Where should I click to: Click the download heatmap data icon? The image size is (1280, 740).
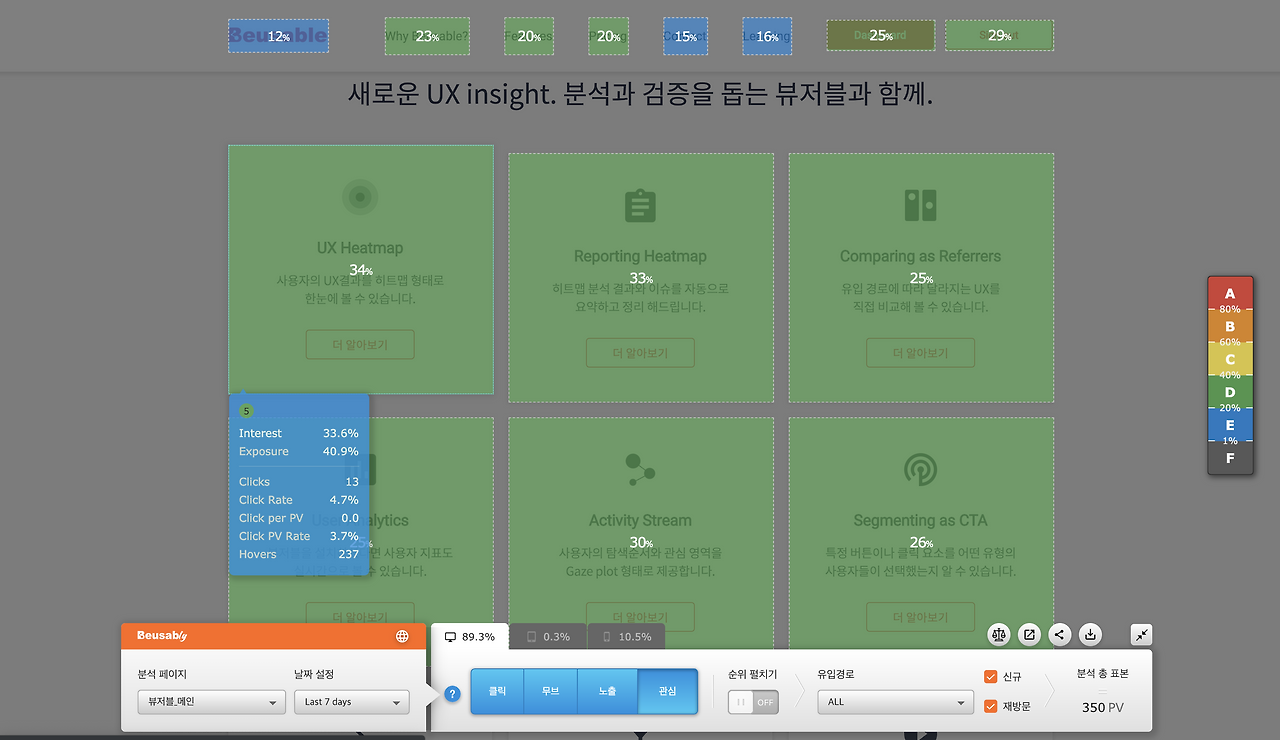click(1090, 634)
